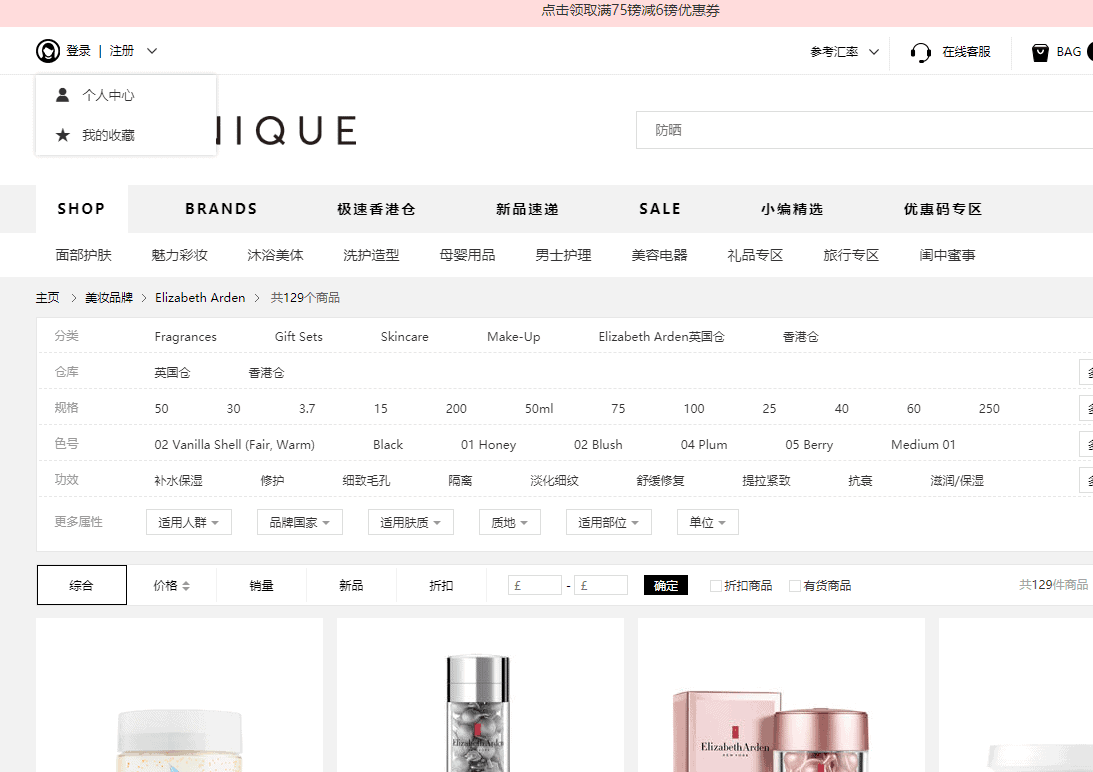Click the star icon beside 我的收藏

(x=63, y=135)
